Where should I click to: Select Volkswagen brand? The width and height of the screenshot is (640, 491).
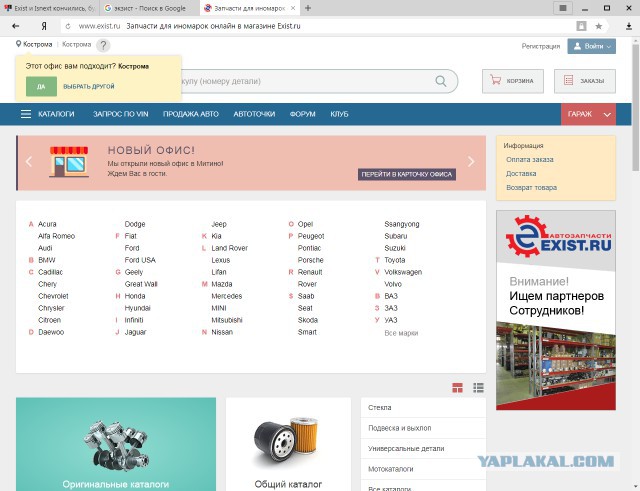tap(403, 272)
